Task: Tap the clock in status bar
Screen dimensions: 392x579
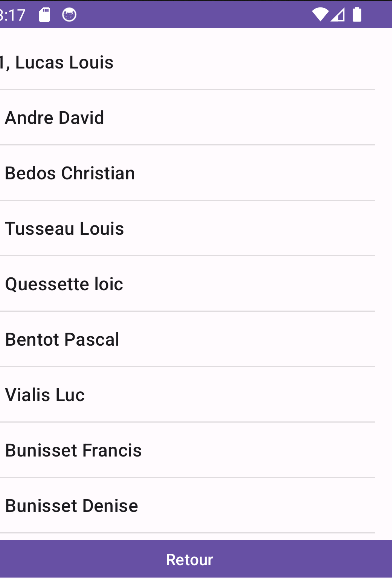Action: 13,15
